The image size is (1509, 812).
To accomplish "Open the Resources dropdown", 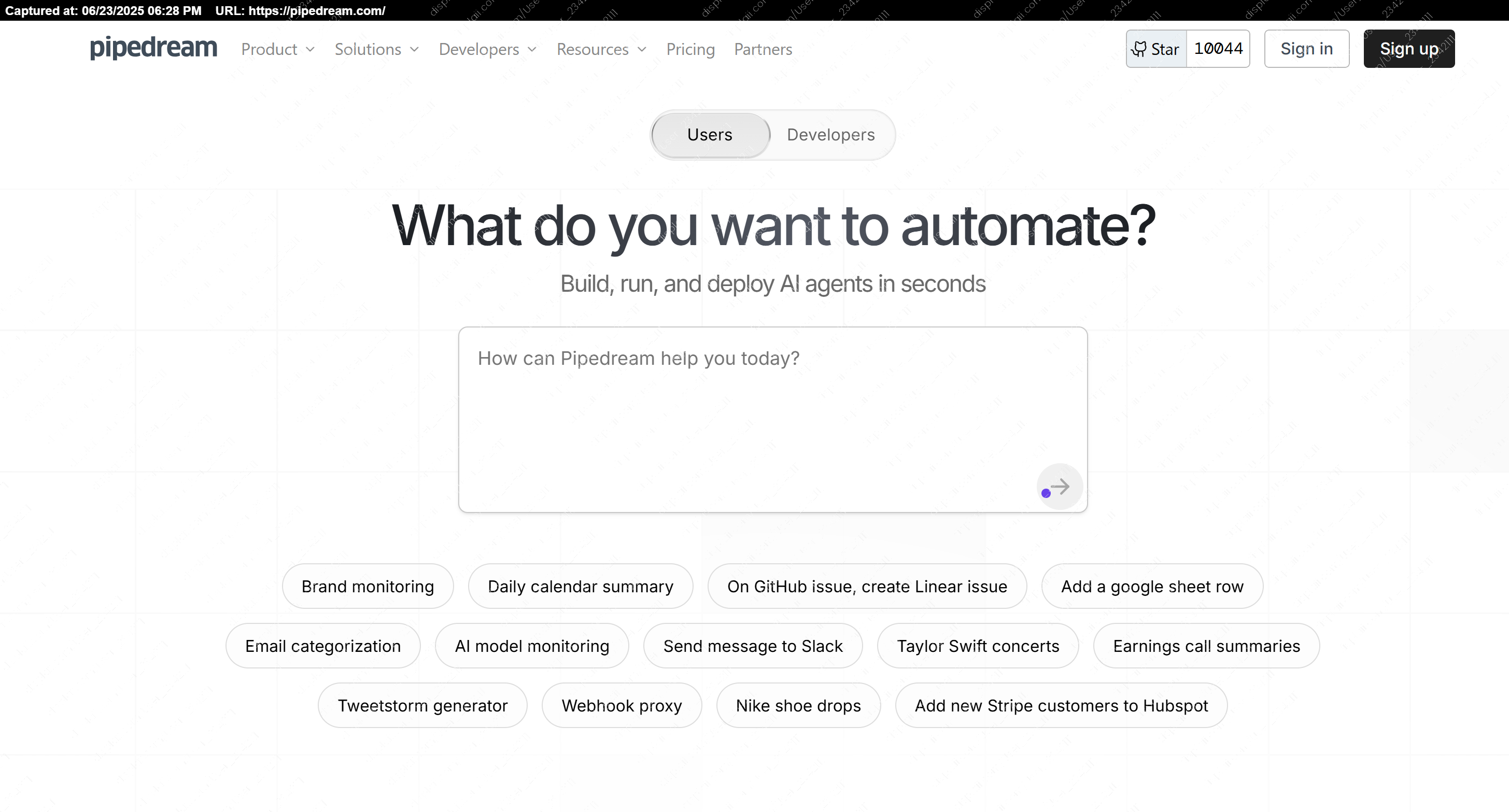I will click(602, 49).
